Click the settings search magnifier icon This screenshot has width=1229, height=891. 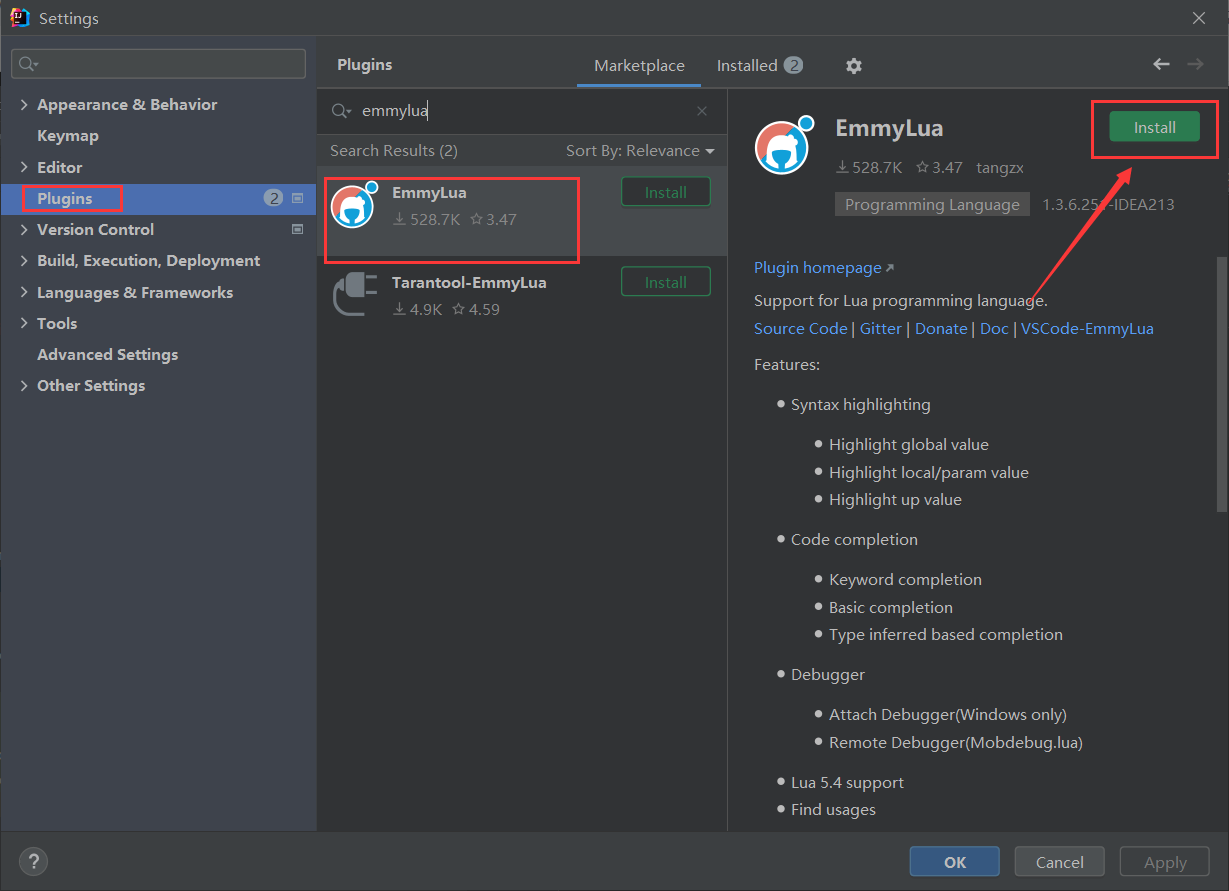pyautogui.click(x=28, y=64)
